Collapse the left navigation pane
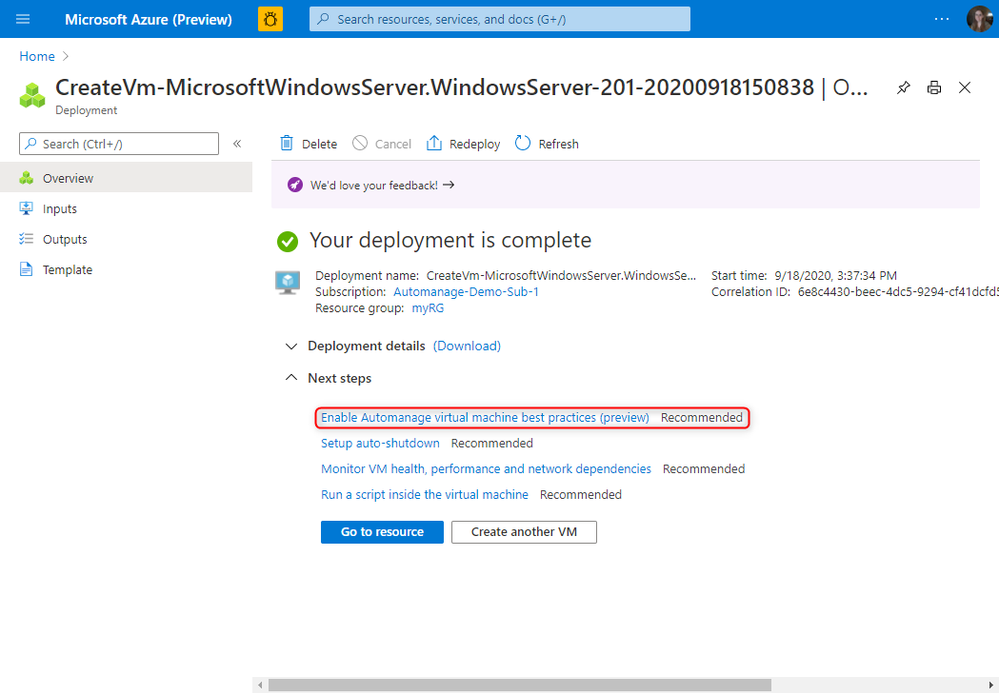999x693 pixels. point(237,144)
